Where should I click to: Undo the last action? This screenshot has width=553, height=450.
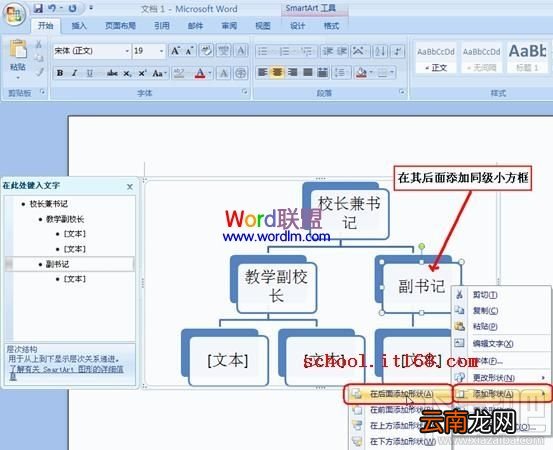tap(52, 8)
